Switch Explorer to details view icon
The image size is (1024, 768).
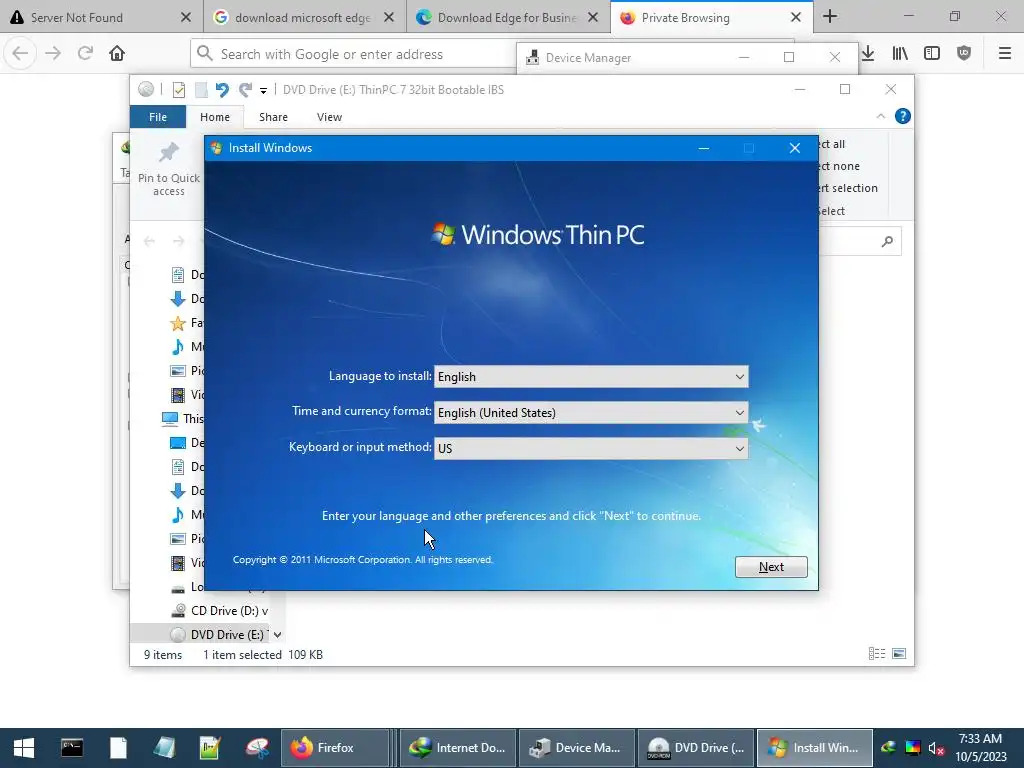(877, 654)
